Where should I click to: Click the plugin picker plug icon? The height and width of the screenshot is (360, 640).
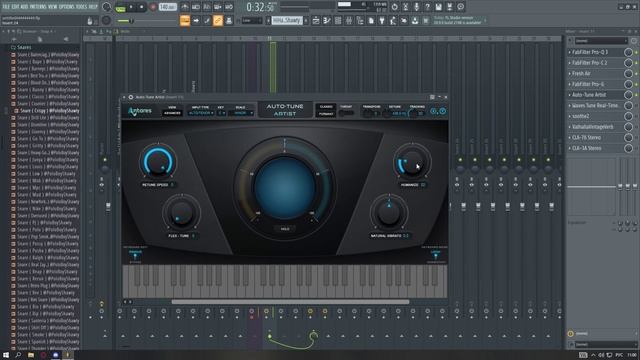pos(382,20)
